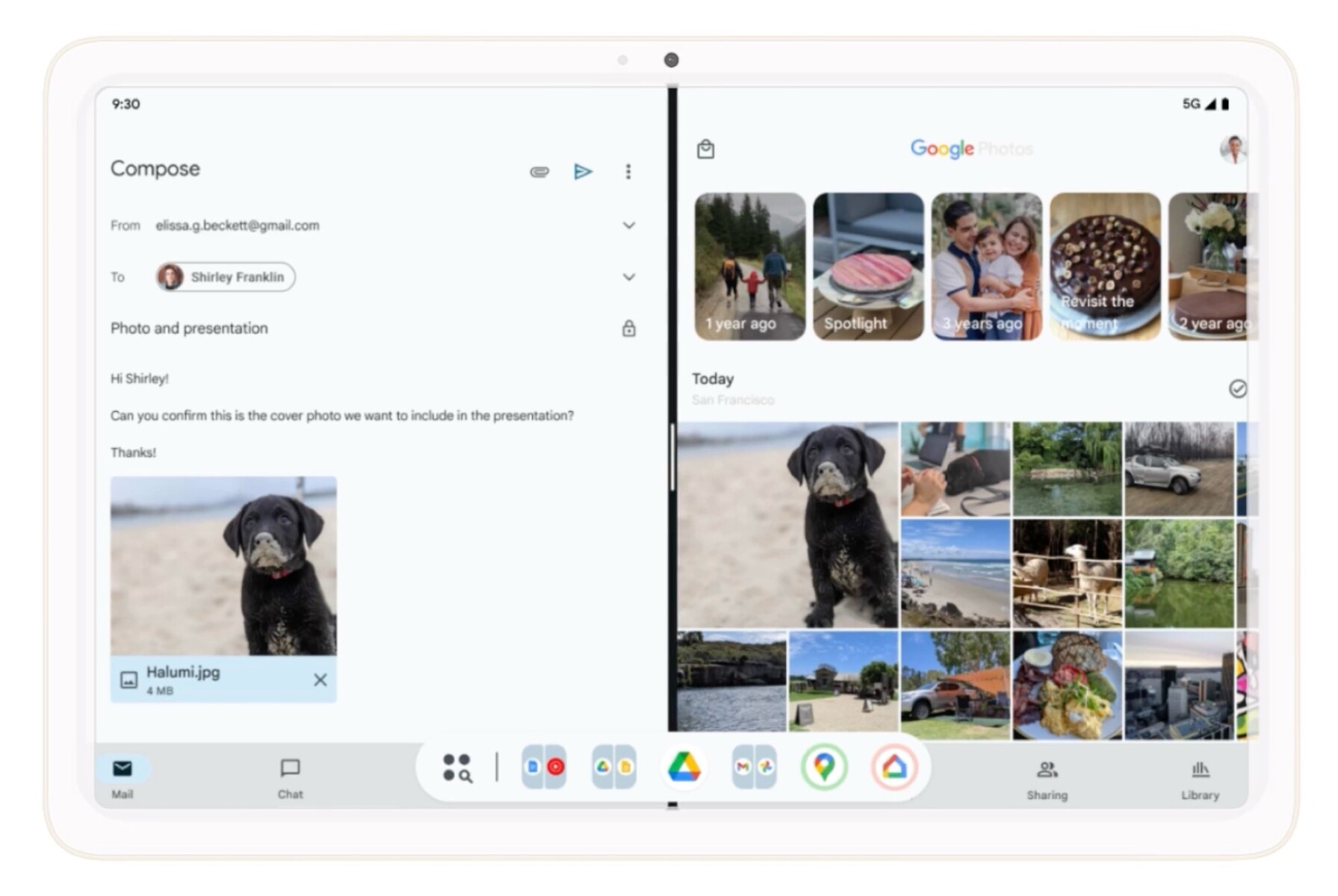1338x896 pixels.
Task: Open the breakfast plate photo
Action: (x=1068, y=685)
